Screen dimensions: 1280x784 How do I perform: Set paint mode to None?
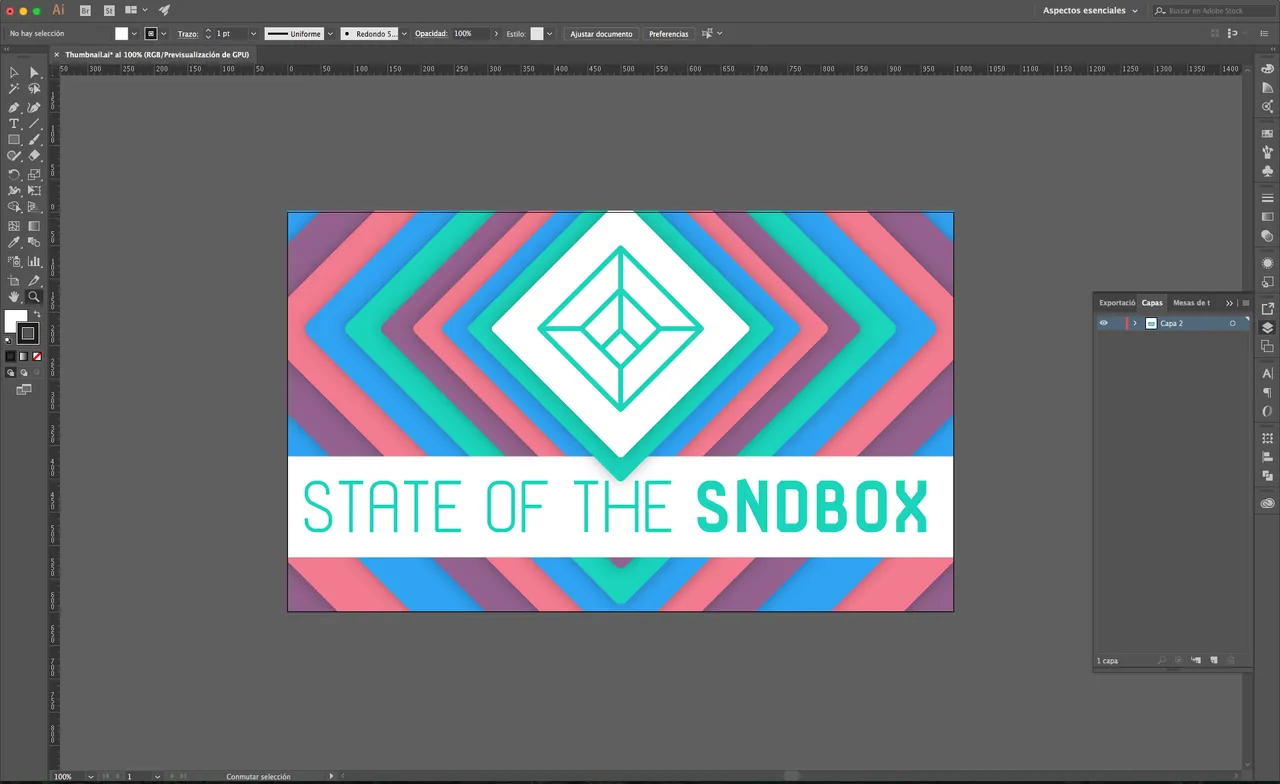pos(37,356)
